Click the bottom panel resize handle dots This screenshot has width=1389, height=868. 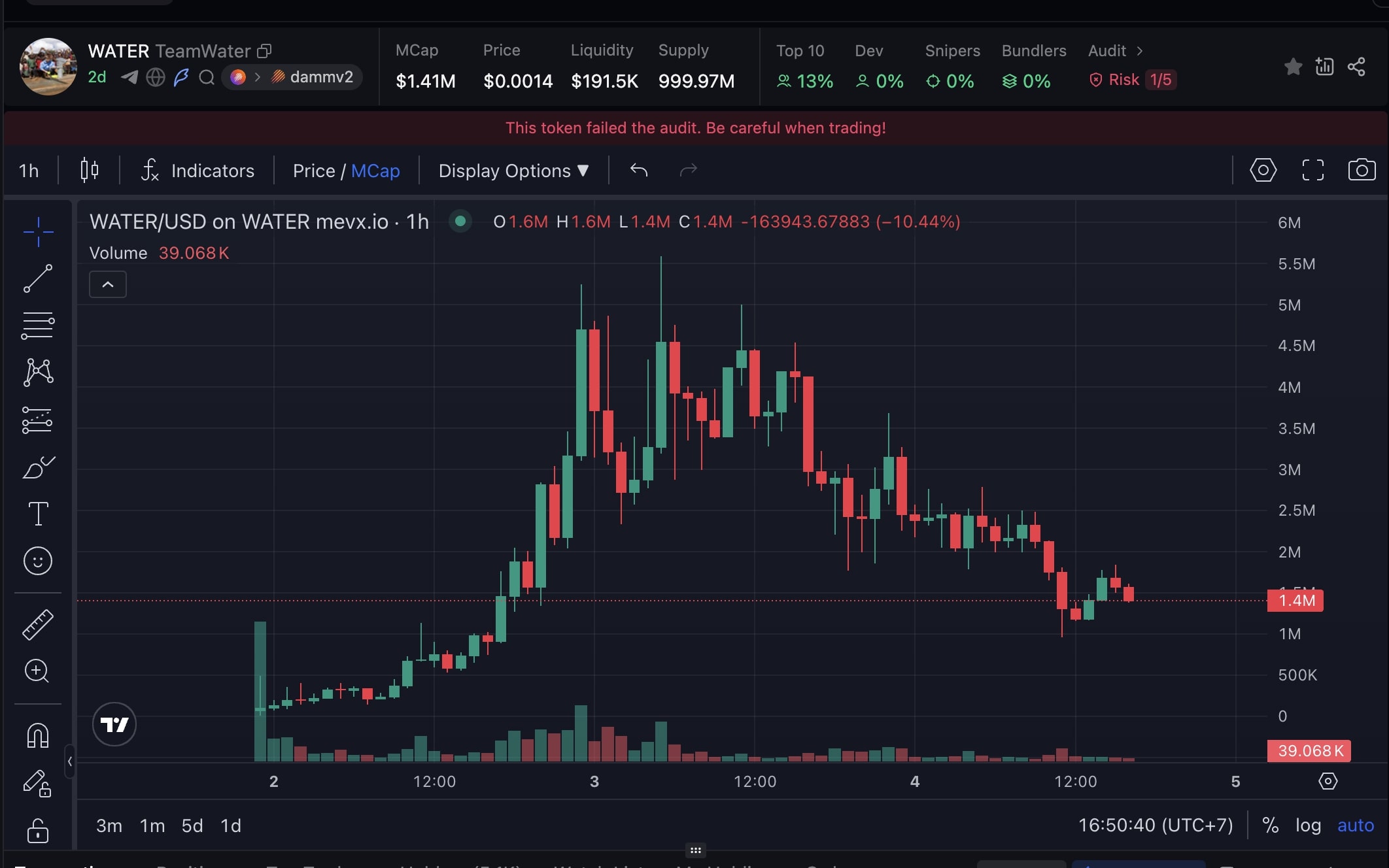click(x=695, y=850)
